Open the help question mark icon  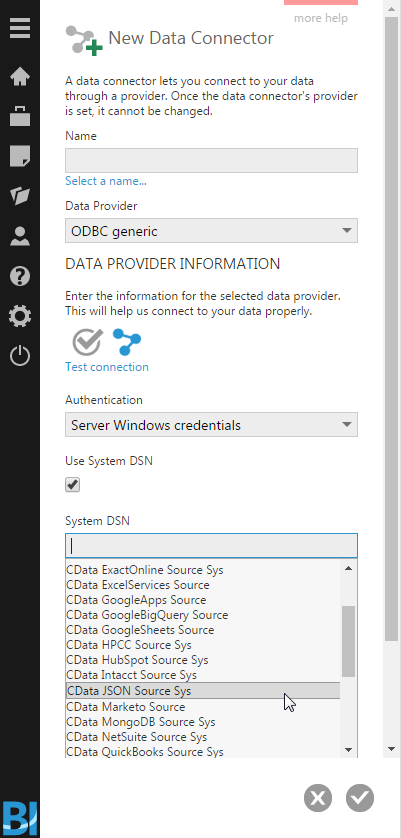[20, 277]
